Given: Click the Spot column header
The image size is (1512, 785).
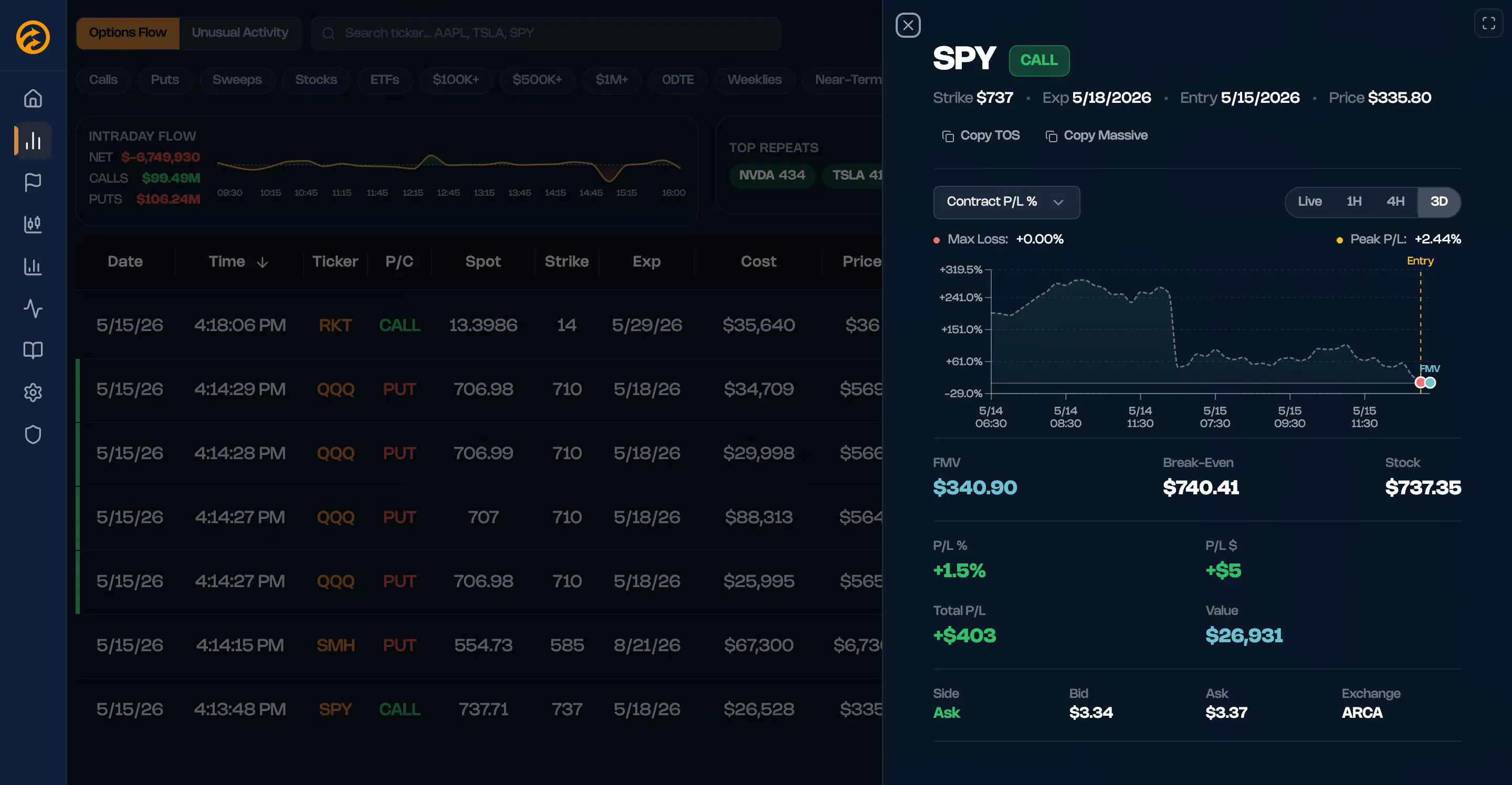Looking at the screenshot, I should coord(483,262).
